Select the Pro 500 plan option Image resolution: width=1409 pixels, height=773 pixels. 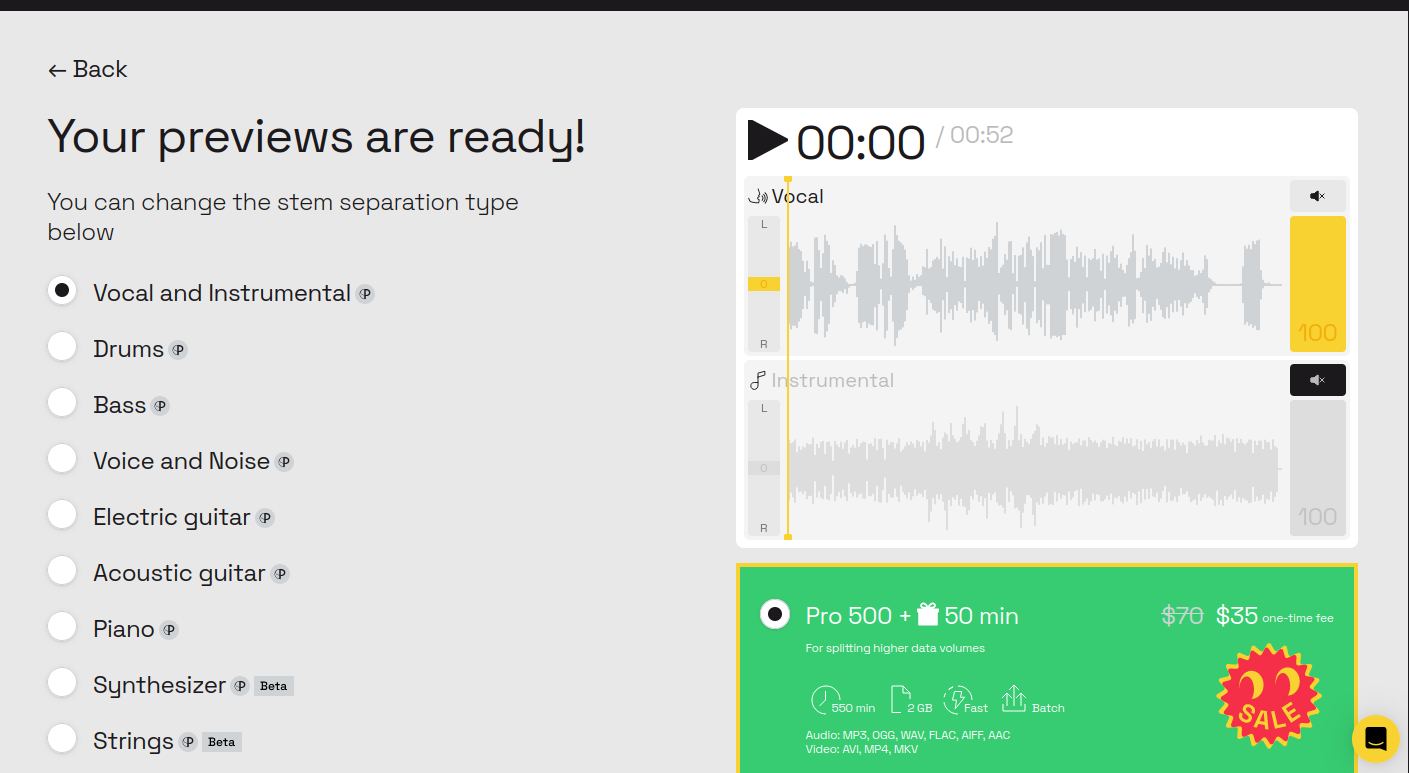[775, 614]
